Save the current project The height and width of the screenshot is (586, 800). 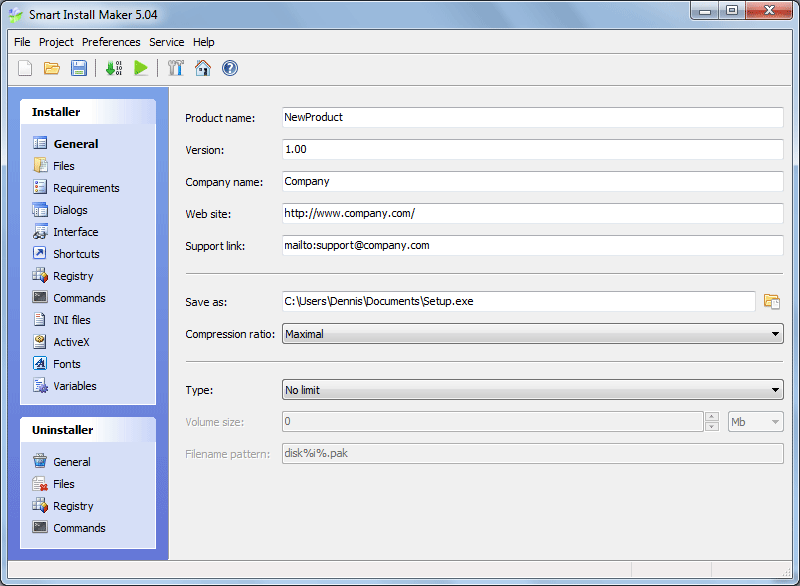point(79,68)
